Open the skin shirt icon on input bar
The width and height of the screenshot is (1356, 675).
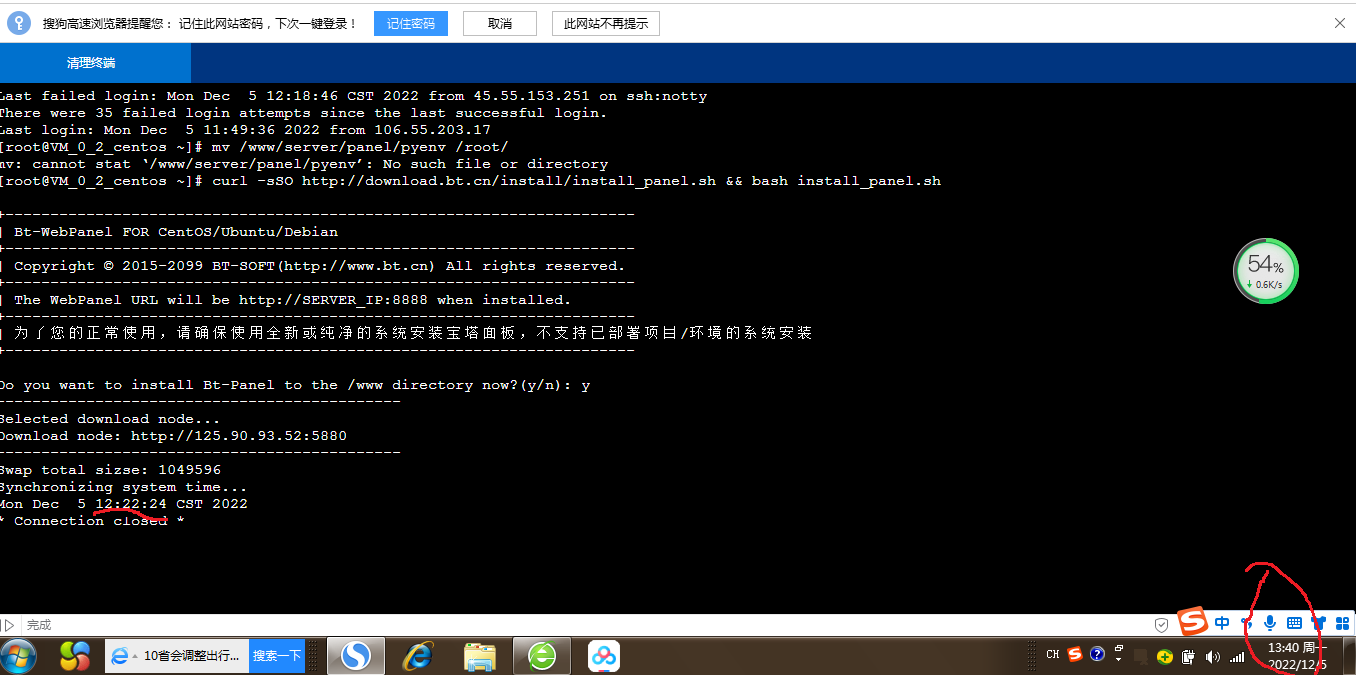click(x=1318, y=623)
